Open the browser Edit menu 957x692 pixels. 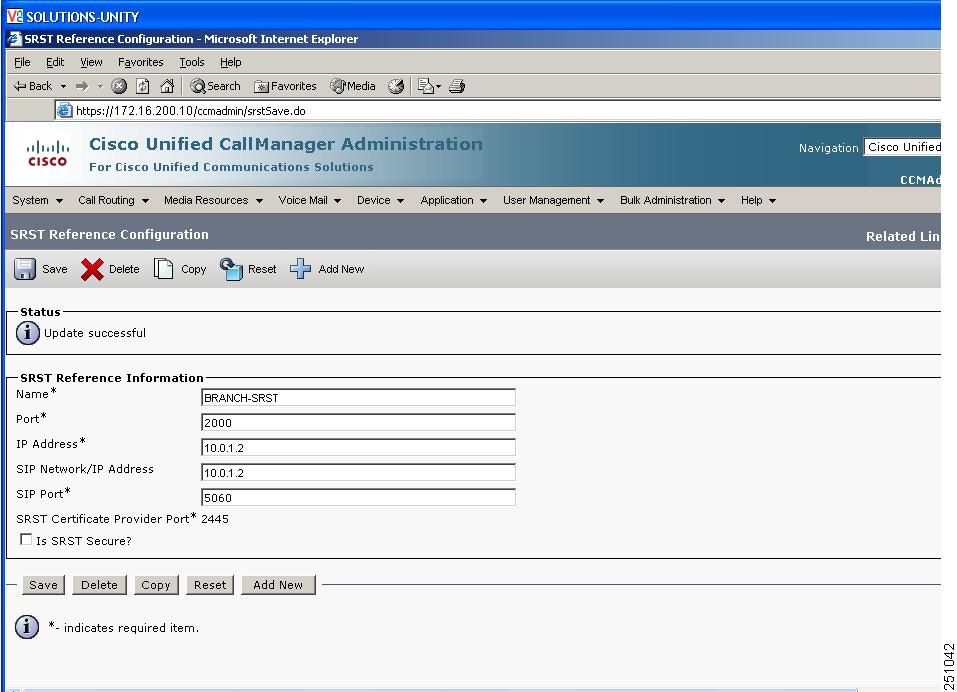[x=55, y=62]
